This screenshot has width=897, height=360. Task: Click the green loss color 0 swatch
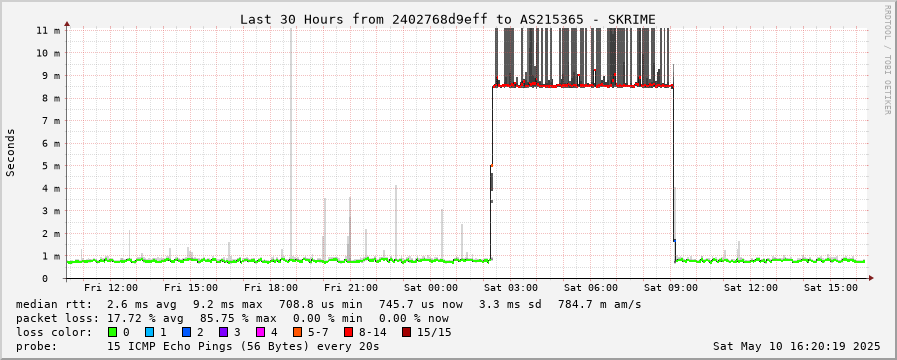[x=112, y=332]
